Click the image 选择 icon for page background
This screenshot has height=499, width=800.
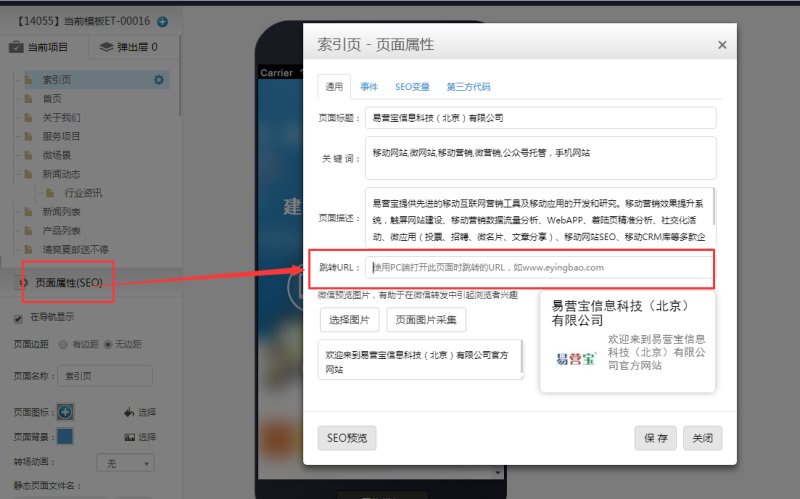point(130,437)
